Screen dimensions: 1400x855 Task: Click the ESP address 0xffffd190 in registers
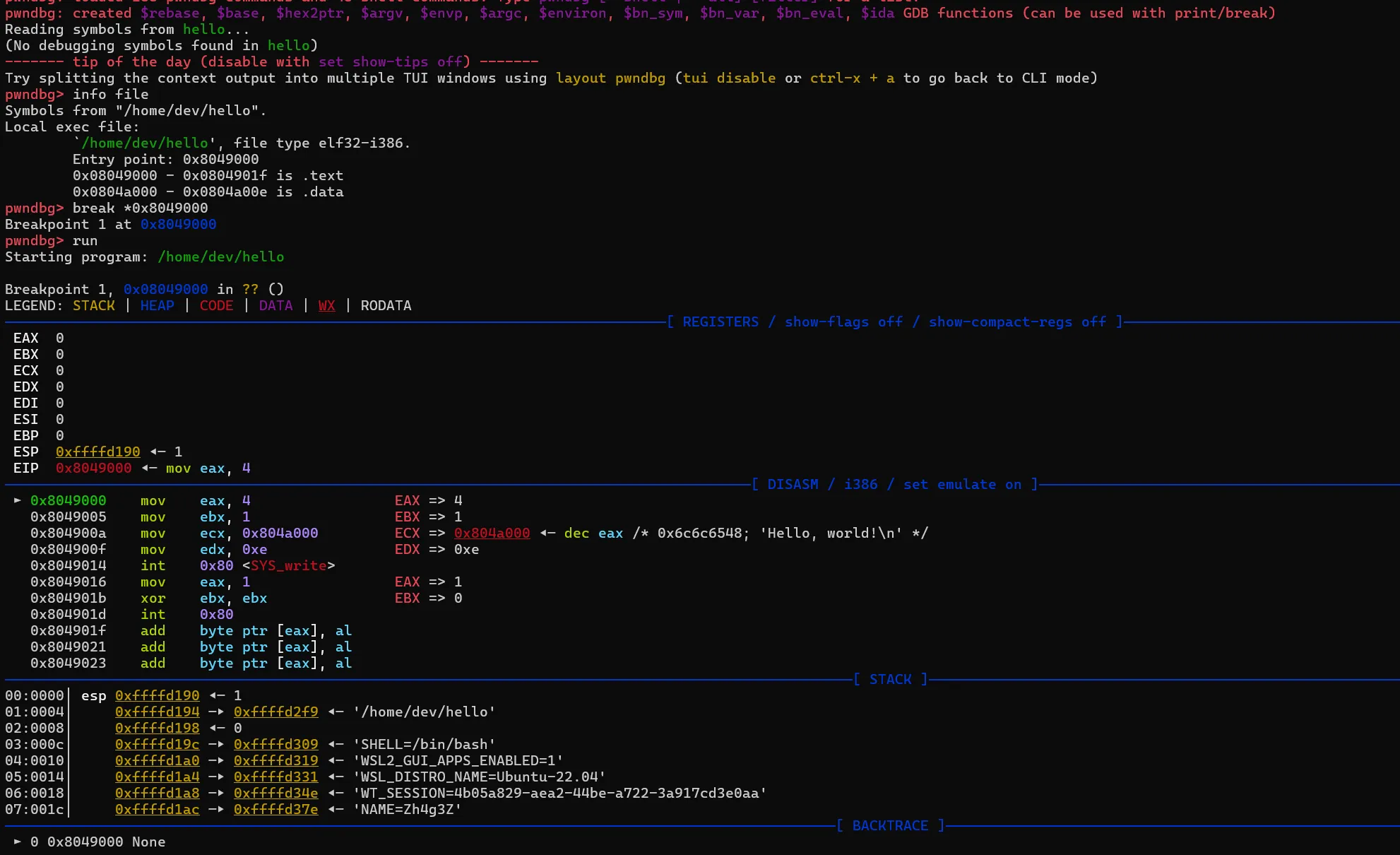tap(97, 452)
